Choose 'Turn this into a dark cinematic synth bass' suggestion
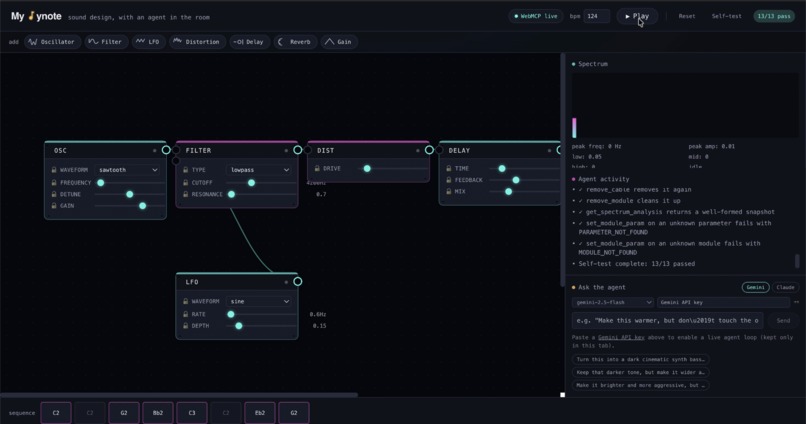This screenshot has height=424, width=806. tap(640, 359)
